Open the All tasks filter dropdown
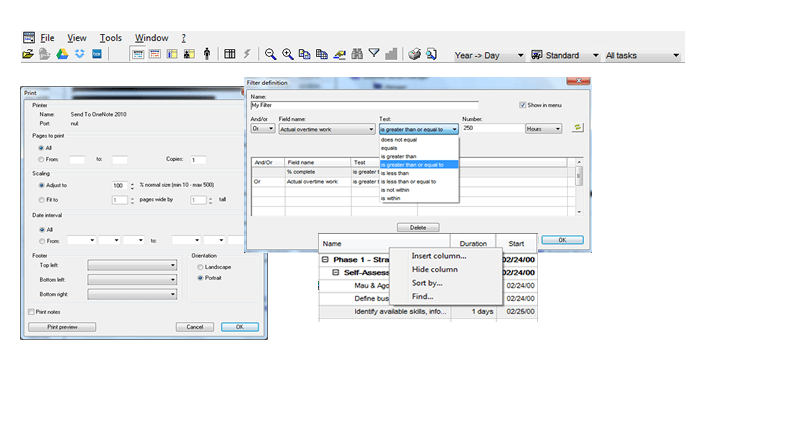The image size is (800, 440). click(x=642, y=55)
